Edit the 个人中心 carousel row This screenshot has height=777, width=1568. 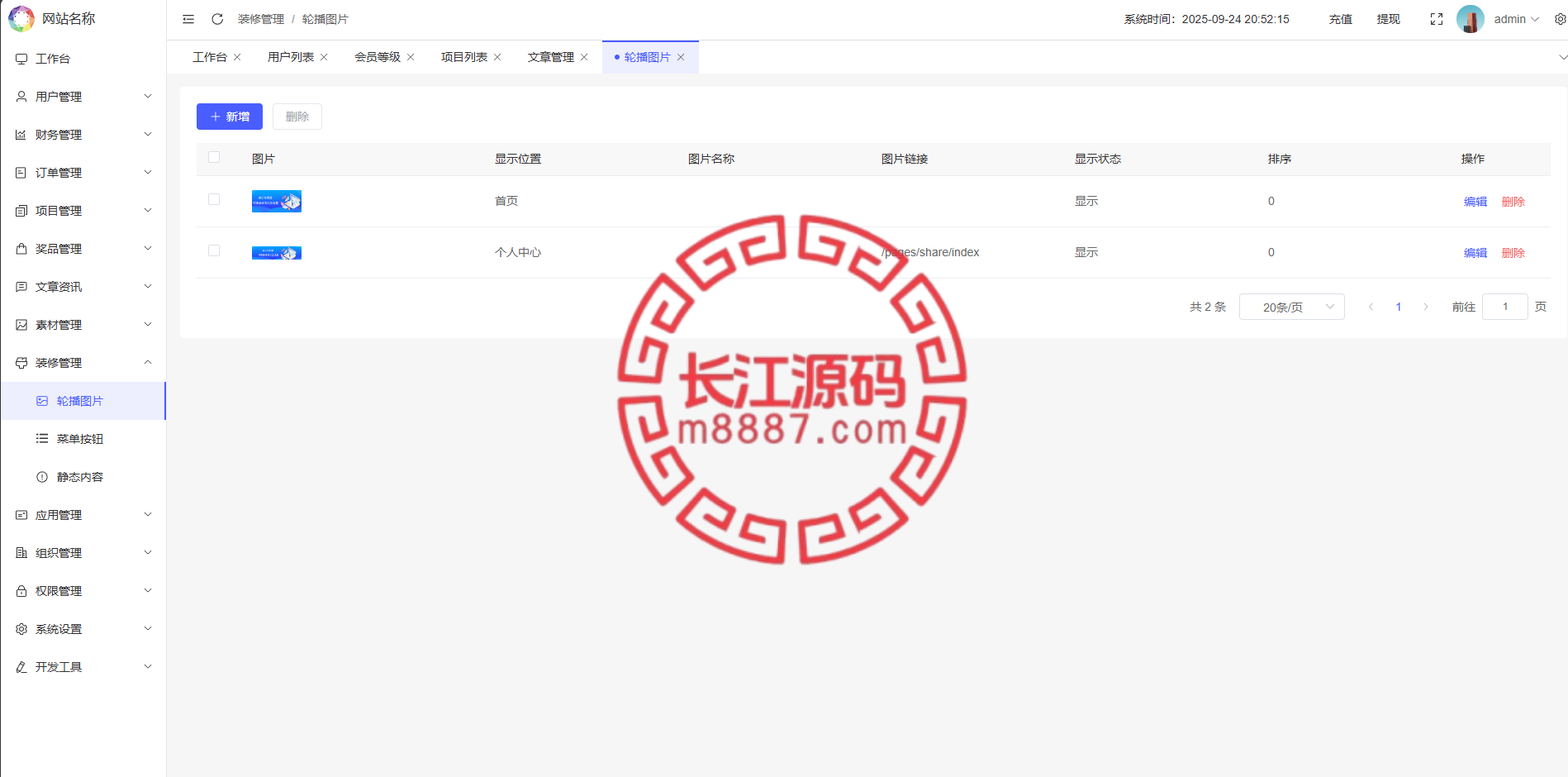pyautogui.click(x=1475, y=253)
